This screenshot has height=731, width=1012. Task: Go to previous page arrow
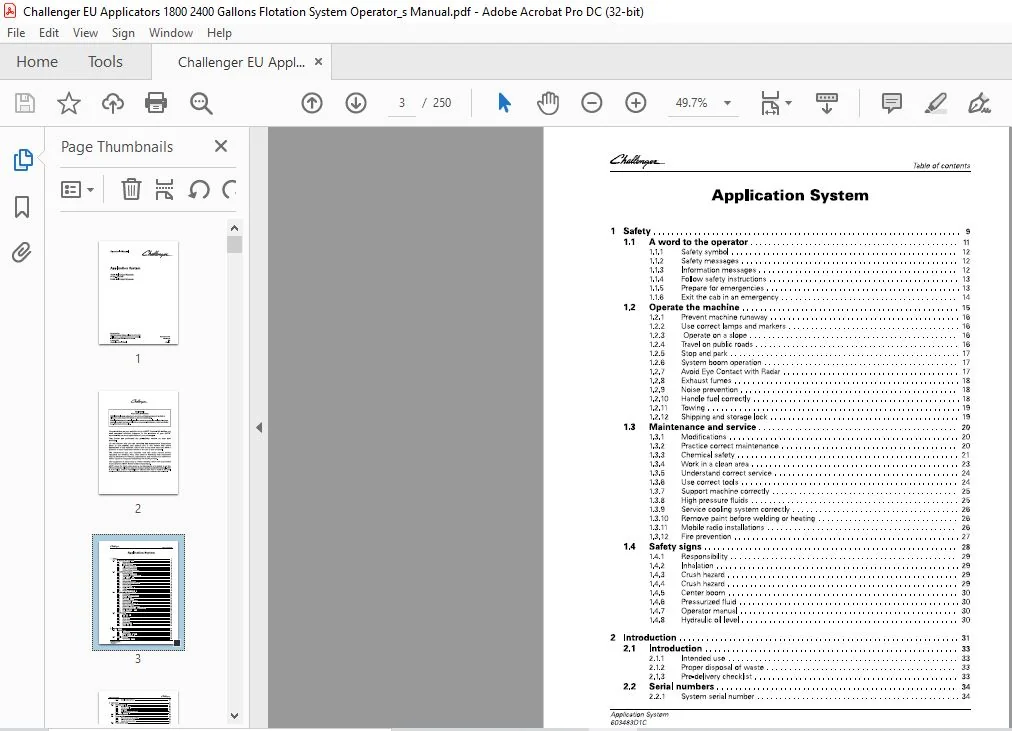pos(312,103)
